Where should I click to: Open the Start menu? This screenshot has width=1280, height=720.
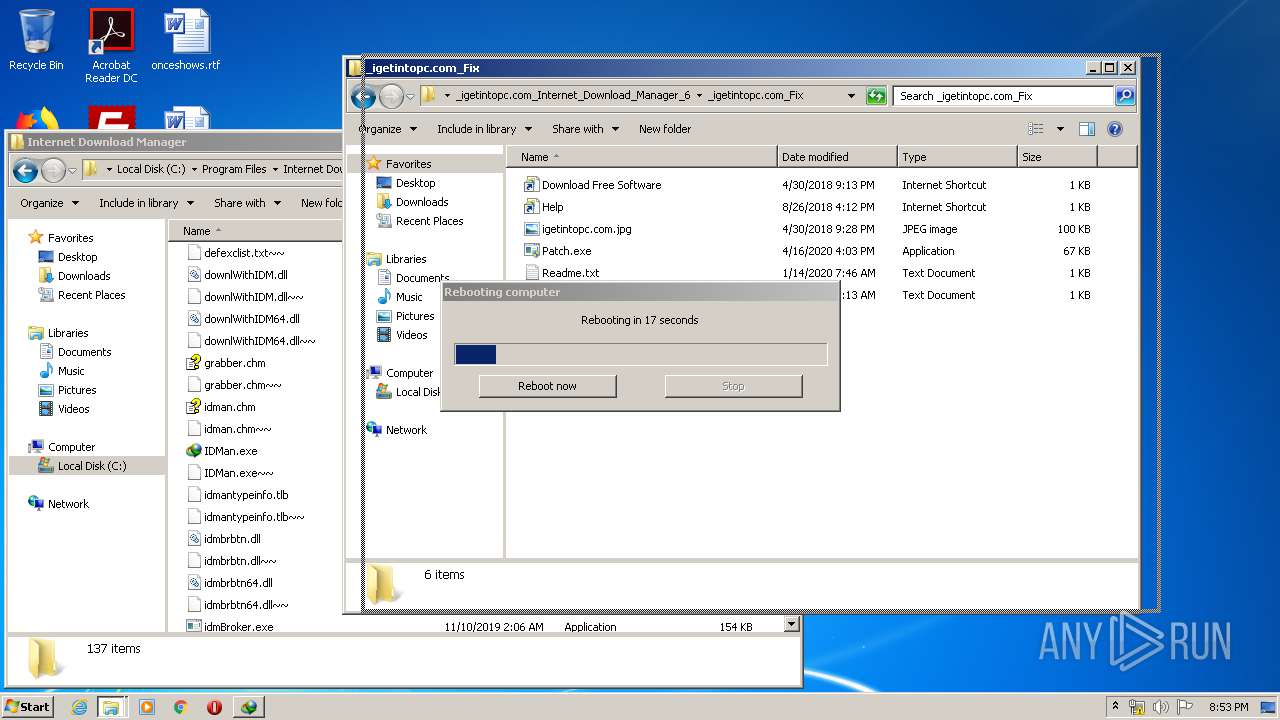pyautogui.click(x=28, y=706)
